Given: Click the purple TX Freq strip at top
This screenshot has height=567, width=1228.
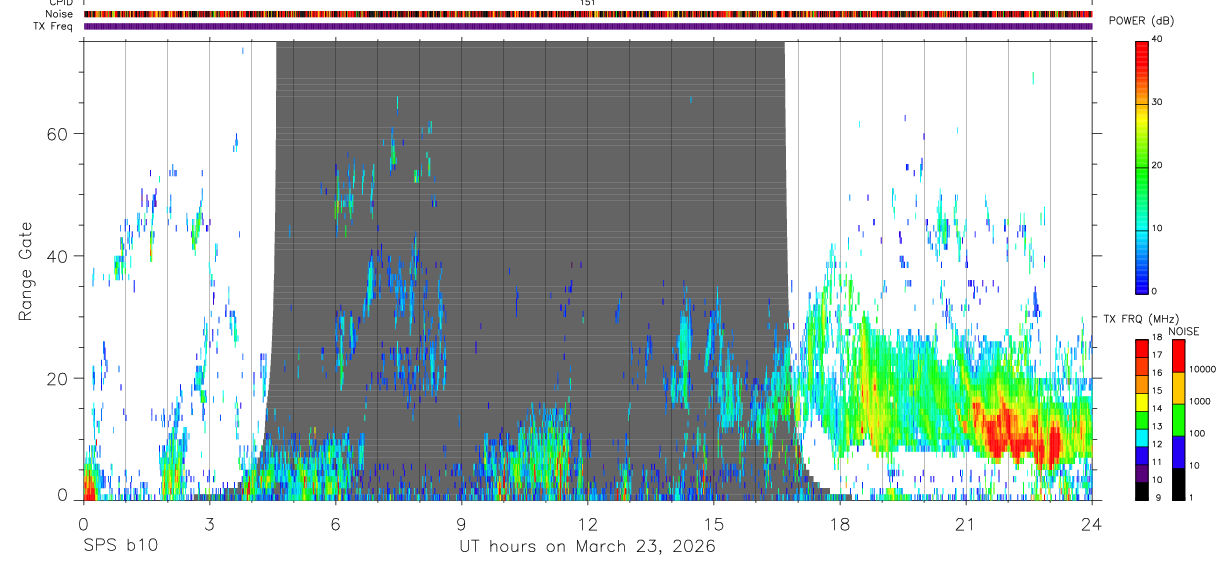Looking at the screenshot, I should [x=588, y=26].
